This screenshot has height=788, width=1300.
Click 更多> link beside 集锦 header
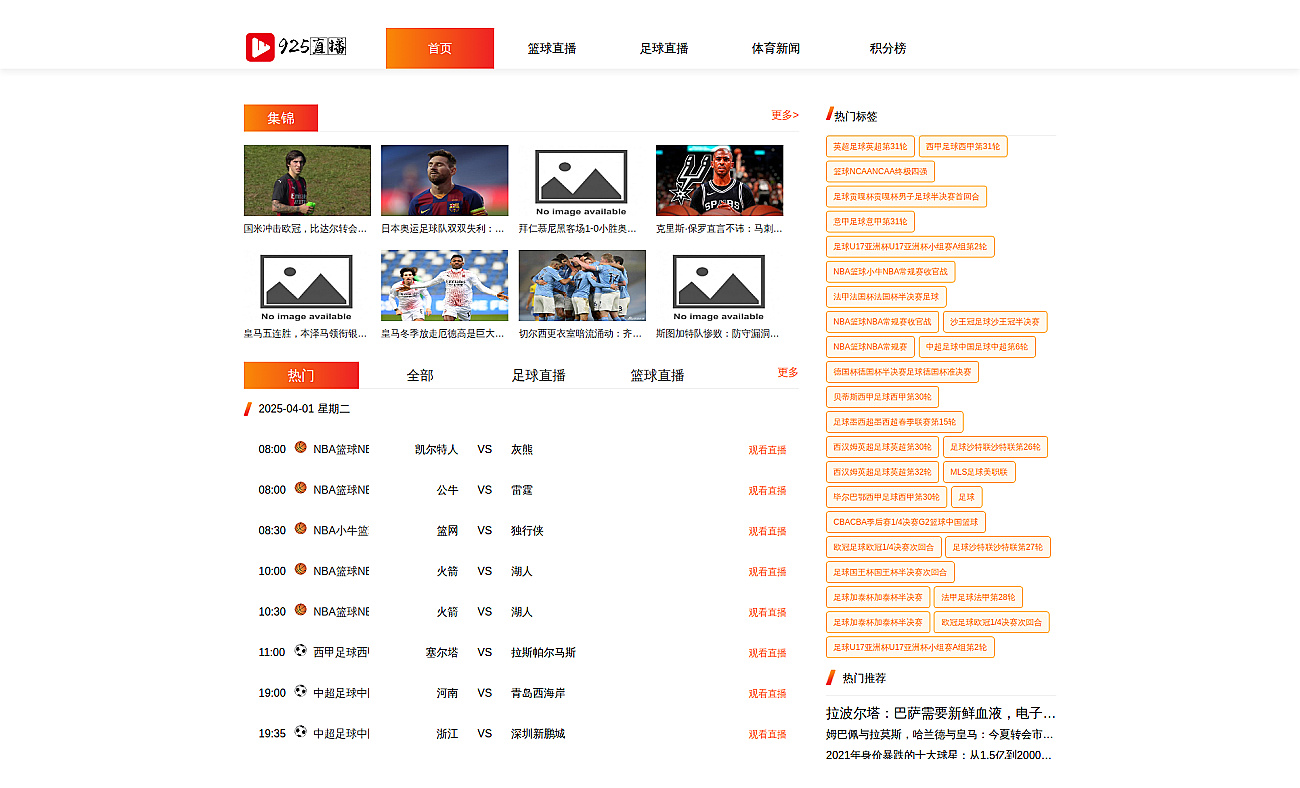(785, 115)
